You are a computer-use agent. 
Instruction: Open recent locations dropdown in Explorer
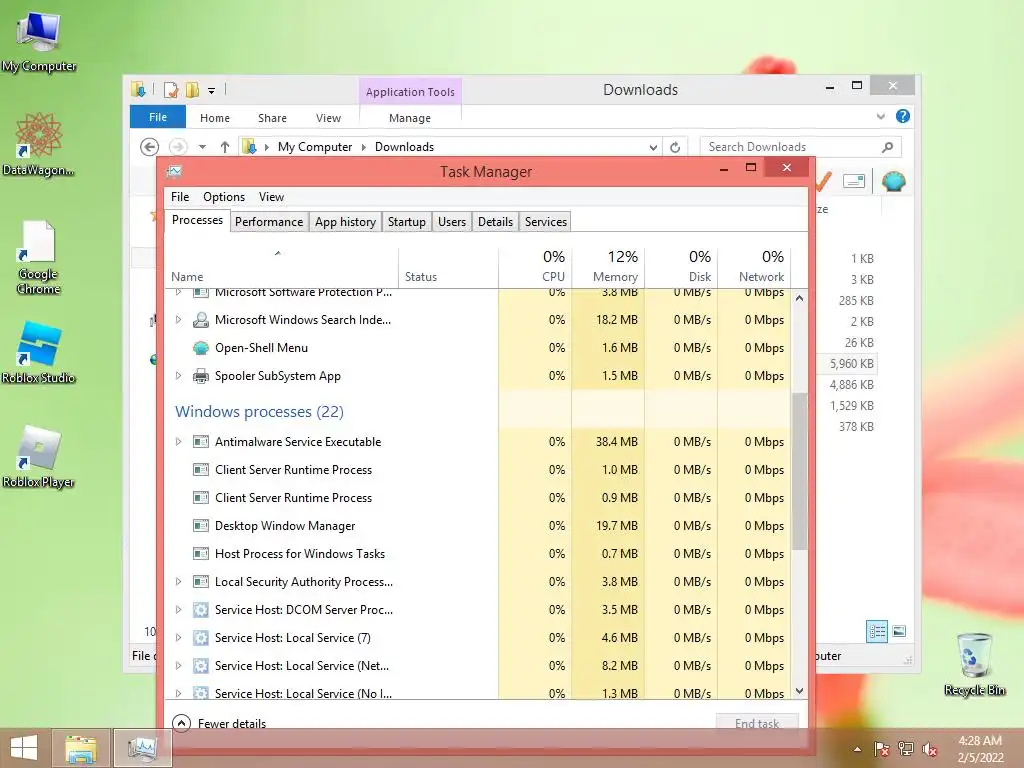202,147
